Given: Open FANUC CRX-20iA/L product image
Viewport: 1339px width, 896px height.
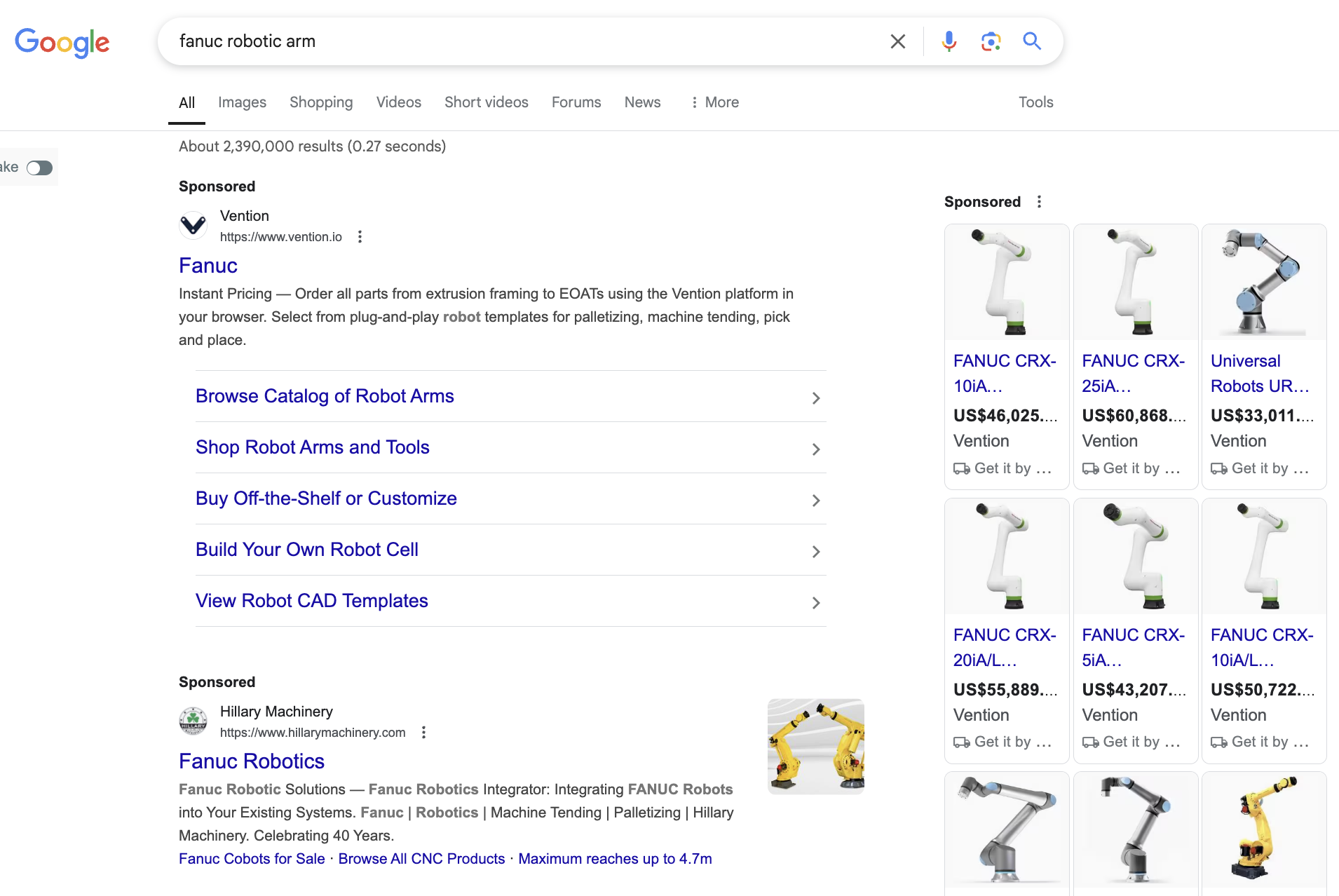Looking at the screenshot, I should [1007, 557].
